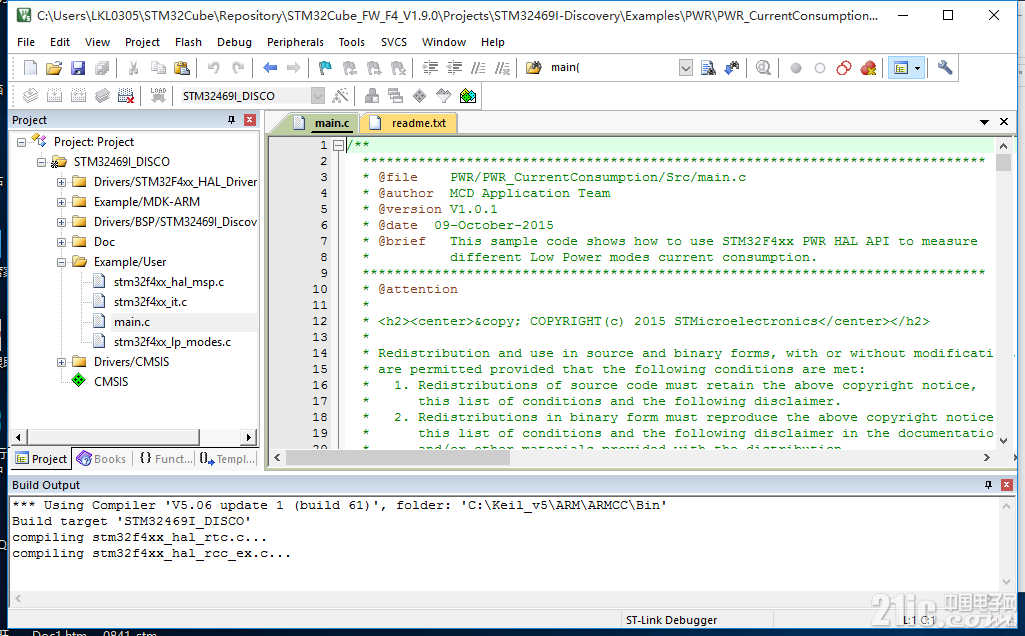
Task: Open Options for Target magic wand icon
Action: click(340, 96)
